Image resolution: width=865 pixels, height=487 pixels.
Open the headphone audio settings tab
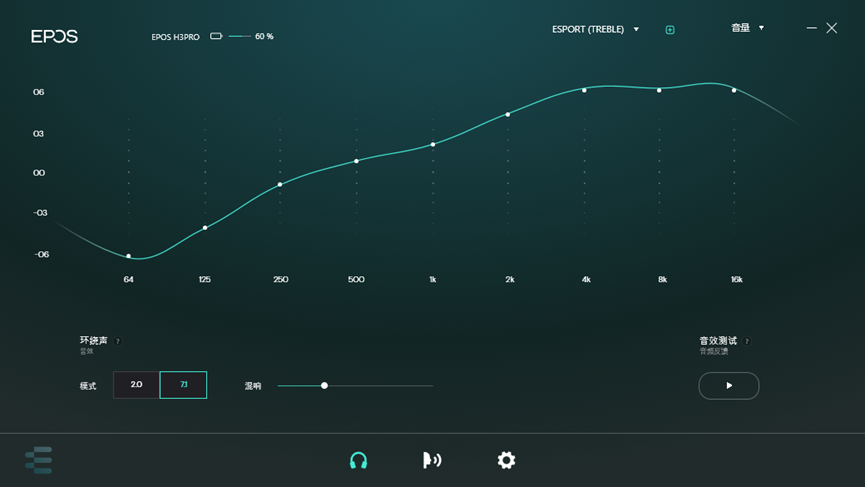[358, 460]
